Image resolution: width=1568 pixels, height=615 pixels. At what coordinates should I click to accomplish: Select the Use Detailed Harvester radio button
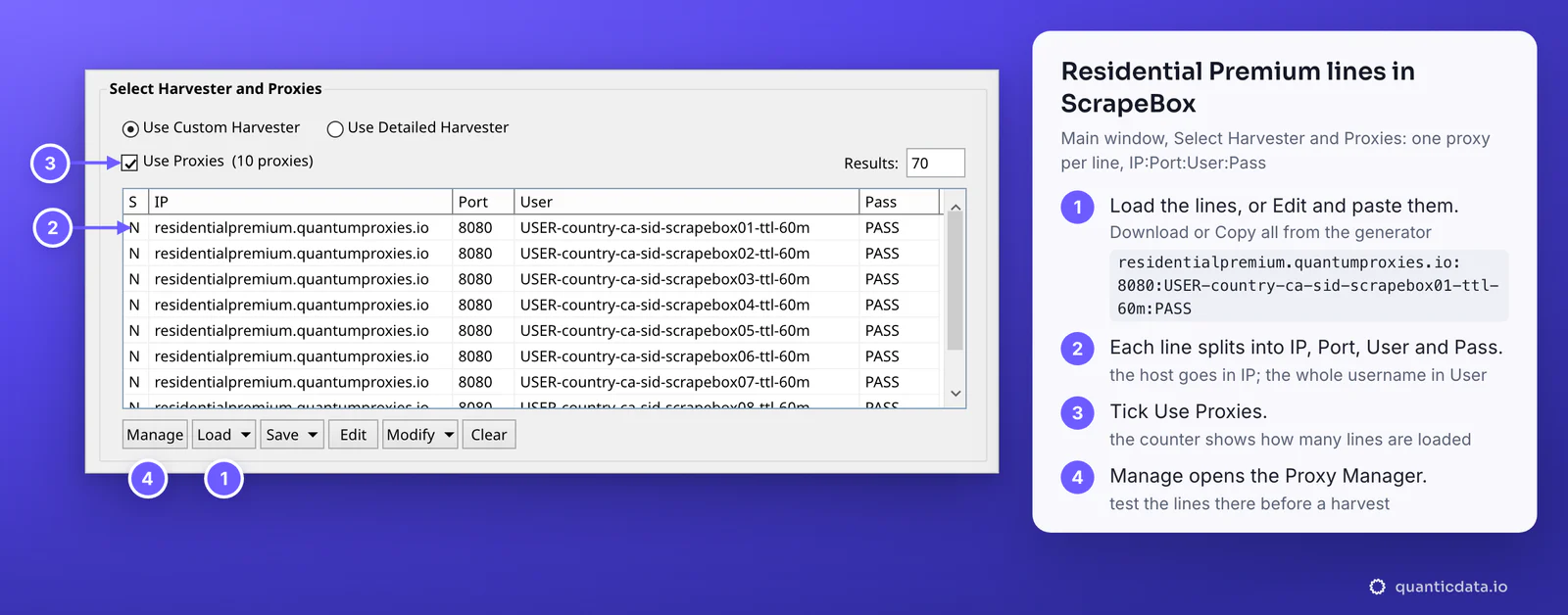pyautogui.click(x=335, y=128)
